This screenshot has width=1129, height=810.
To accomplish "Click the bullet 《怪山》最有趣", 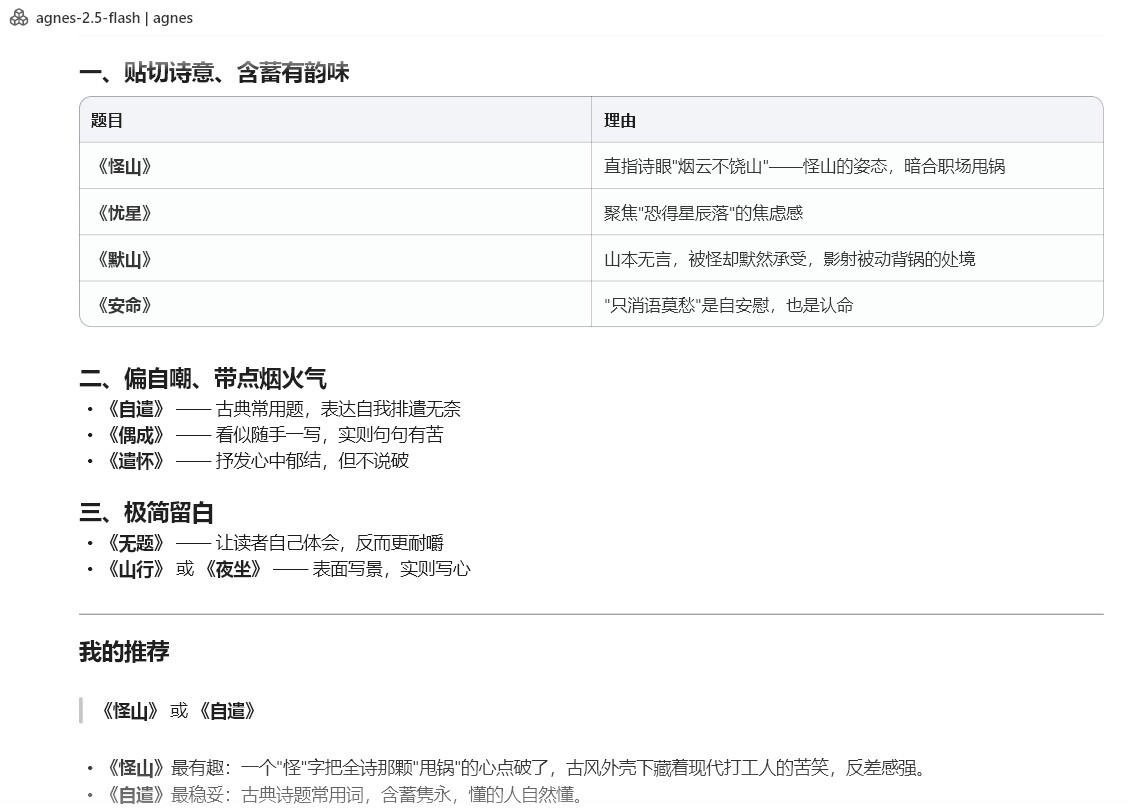I will coord(514,768).
